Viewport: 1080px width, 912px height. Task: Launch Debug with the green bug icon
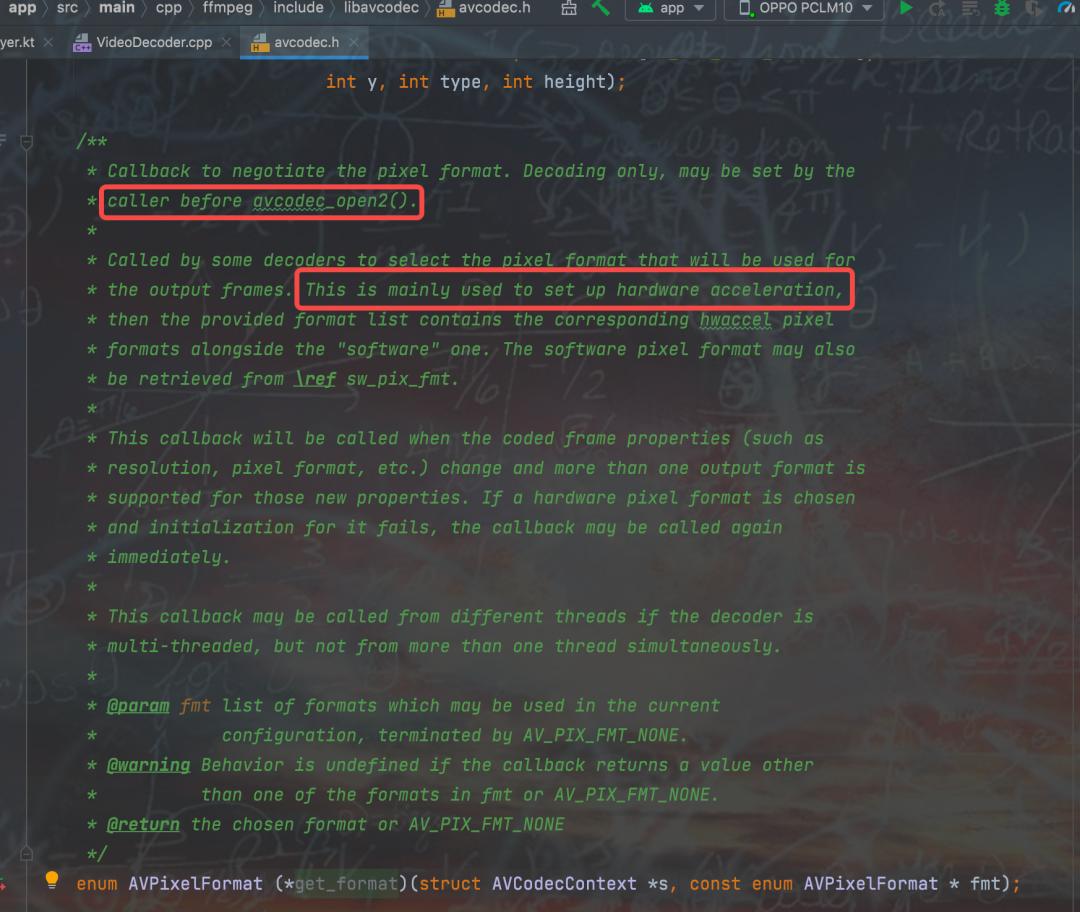(1002, 9)
